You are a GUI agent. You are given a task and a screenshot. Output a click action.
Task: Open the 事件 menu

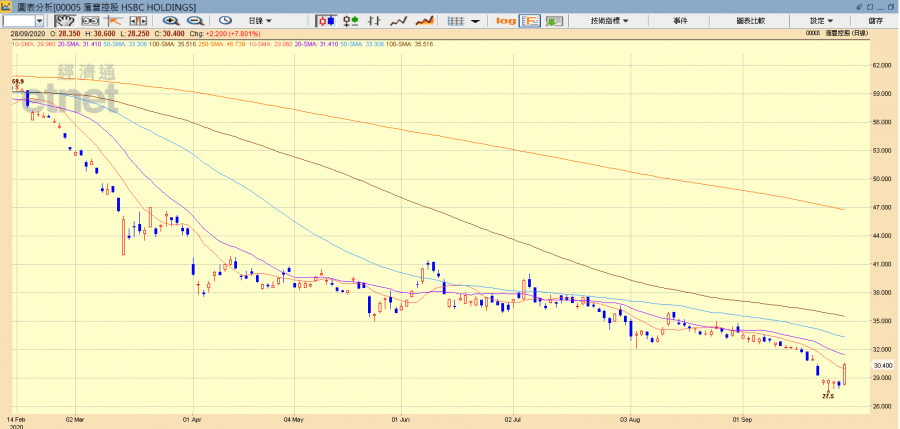680,20
